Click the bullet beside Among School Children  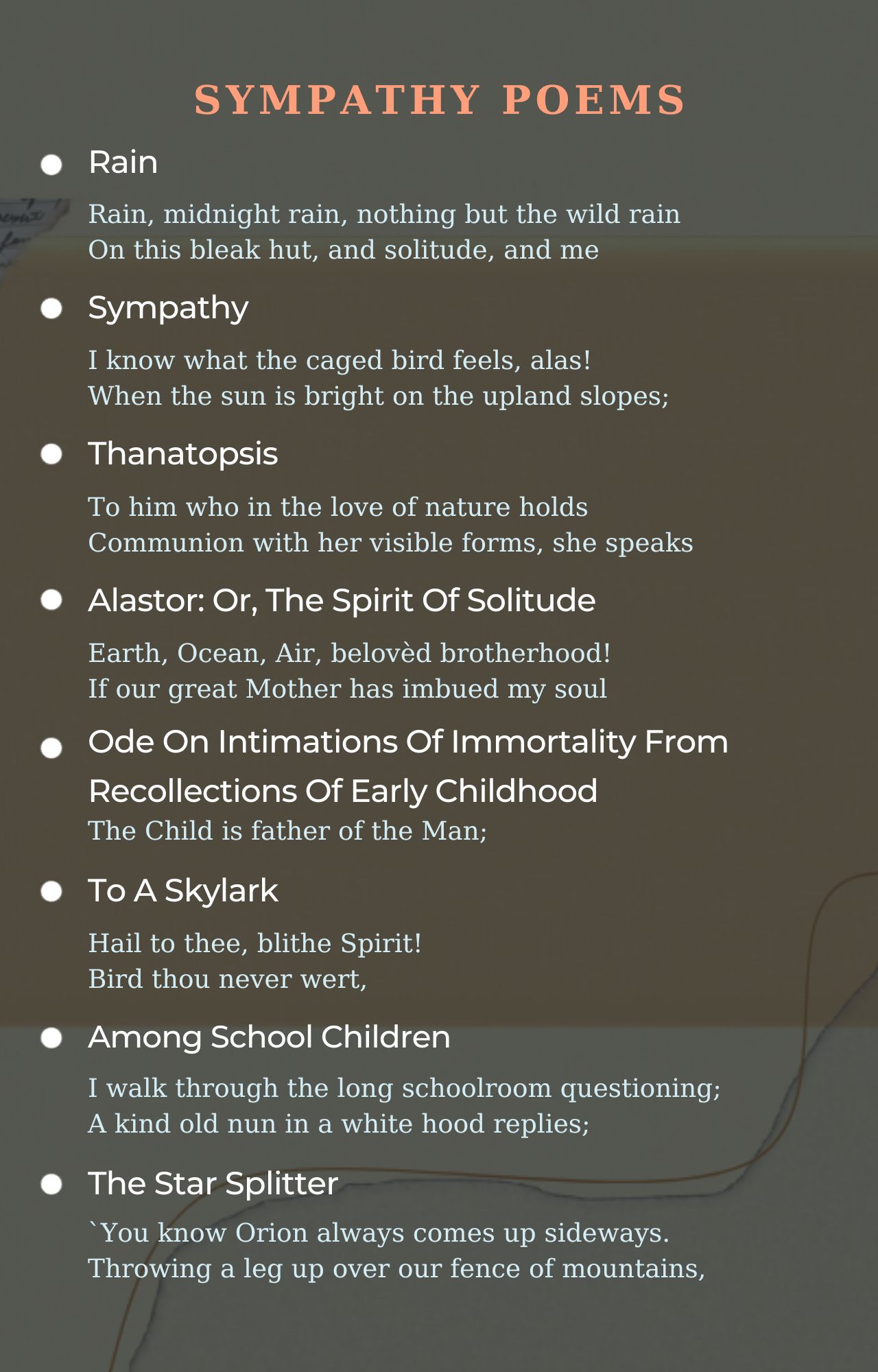click(x=51, y=1038)
